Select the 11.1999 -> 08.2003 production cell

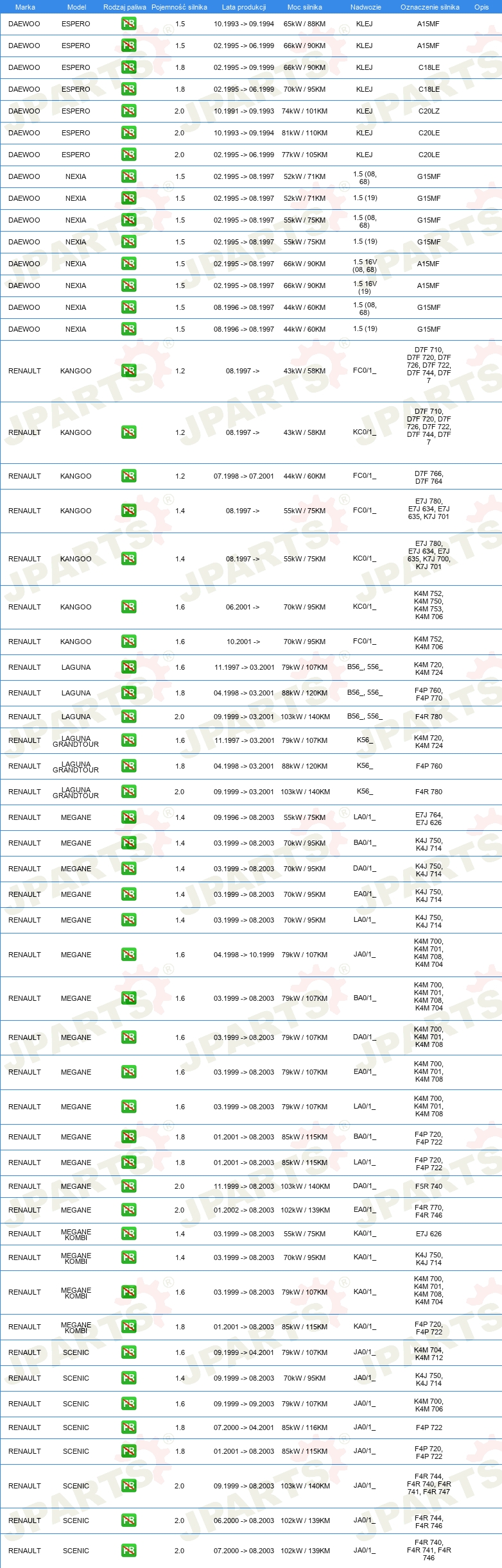244,1186
